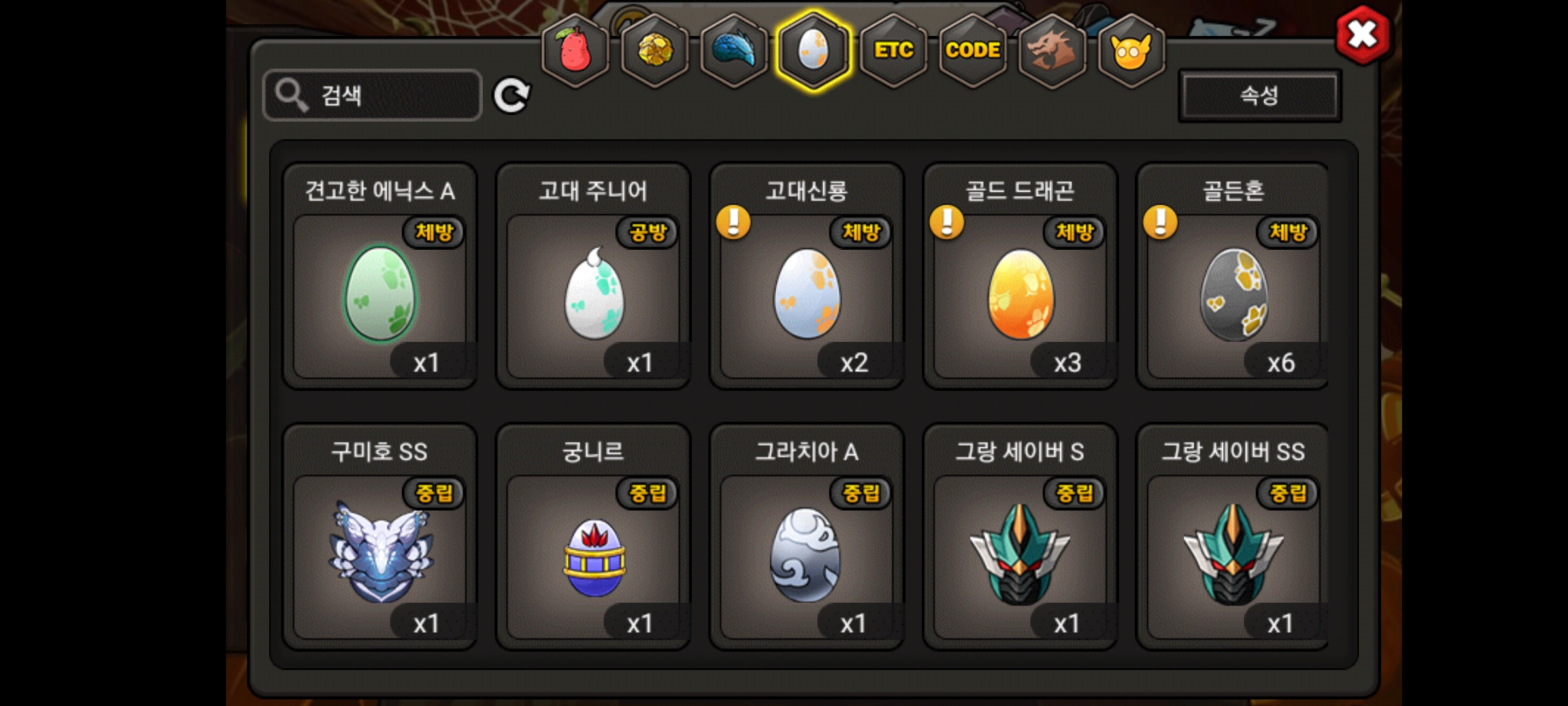Choose the 골드 드래곤 orange egg
The height and width of the screenshot is (706, 1568).
(1020, 276)
